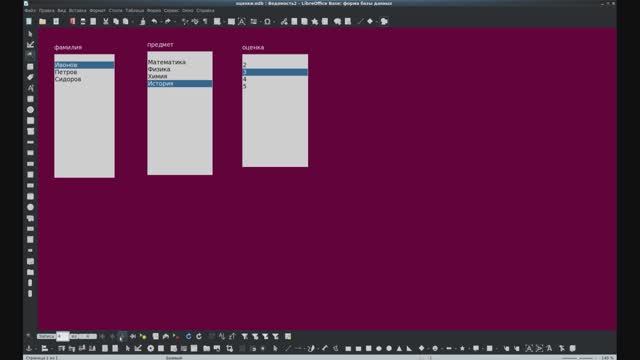Pick grade 2 in the оценка list
640x360 pixels.
pyautogui.click(x=275, y=65)
